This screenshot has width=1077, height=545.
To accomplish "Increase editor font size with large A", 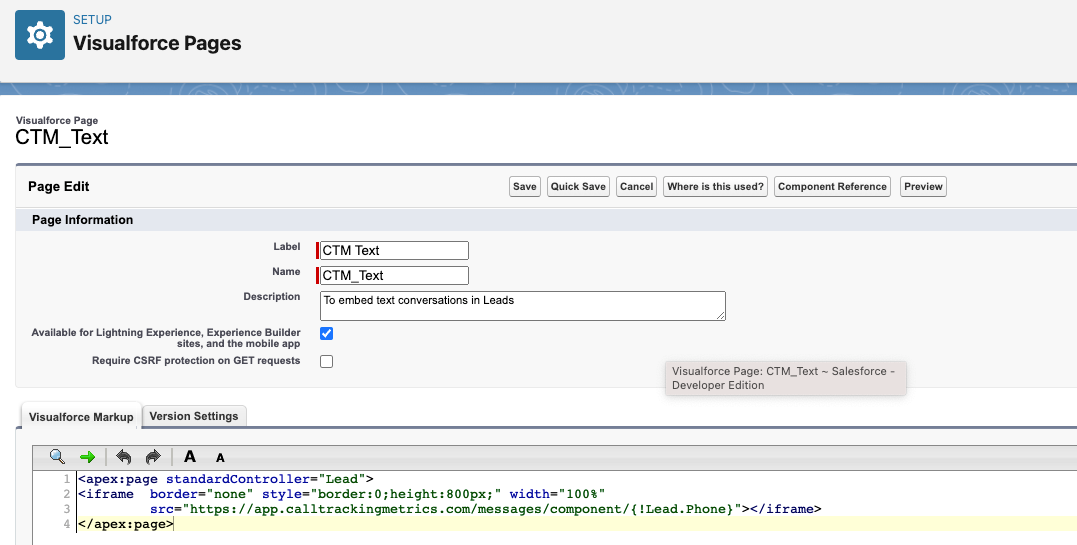I will (x=190, y=456).
